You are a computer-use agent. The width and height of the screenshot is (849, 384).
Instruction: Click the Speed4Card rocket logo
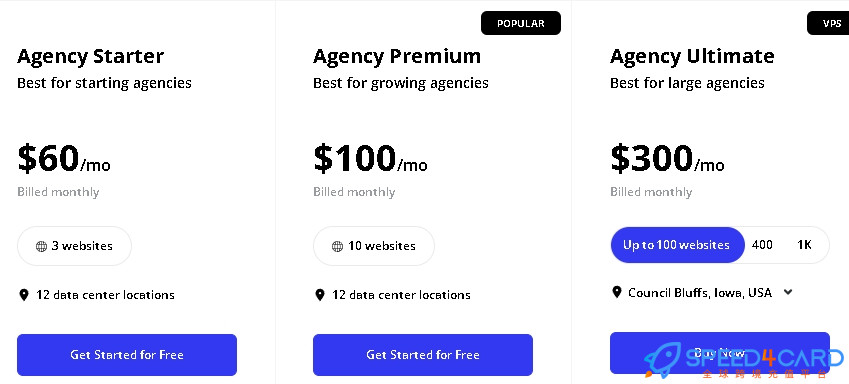(662, 359)
